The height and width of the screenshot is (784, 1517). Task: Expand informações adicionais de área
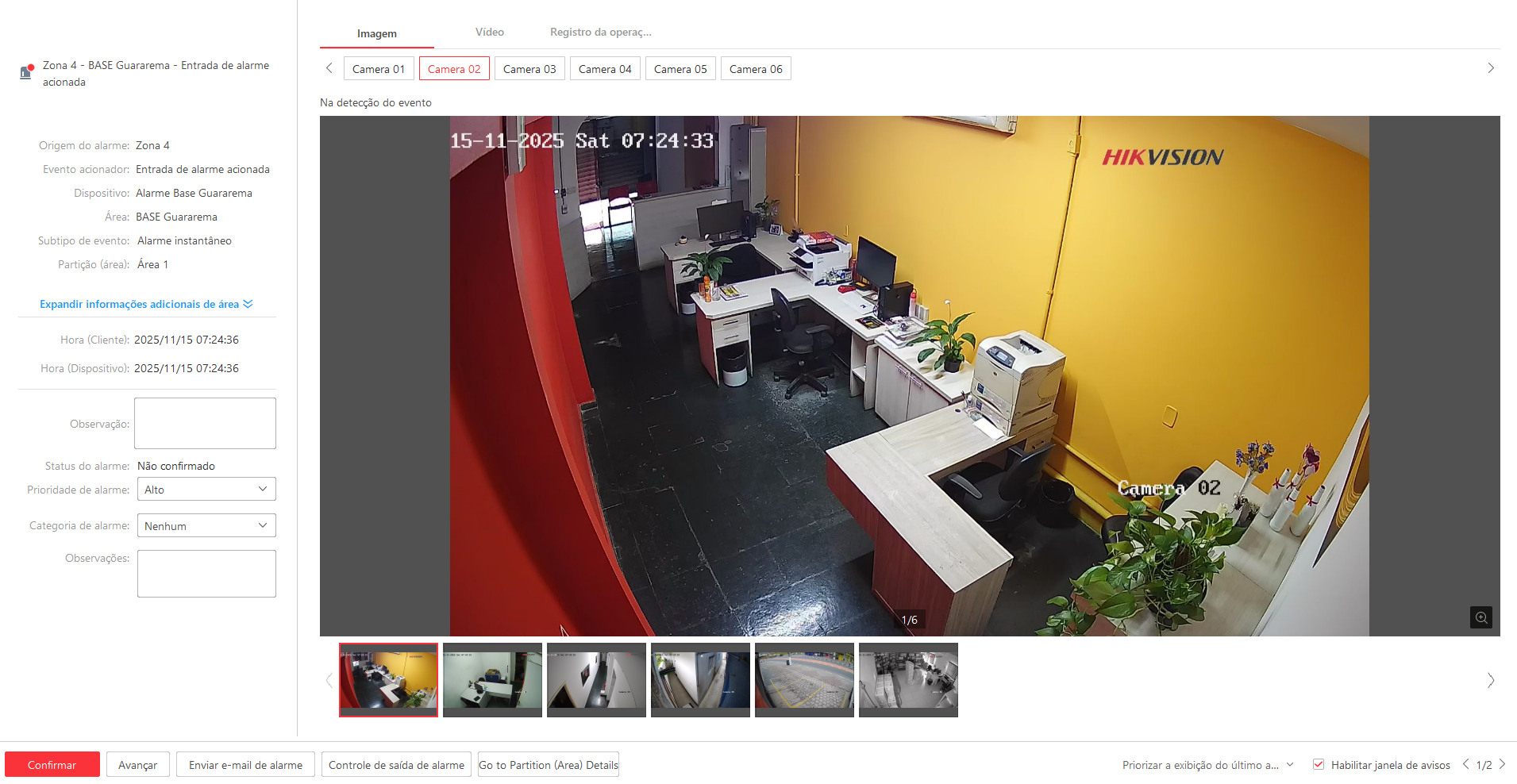[146, 304]
